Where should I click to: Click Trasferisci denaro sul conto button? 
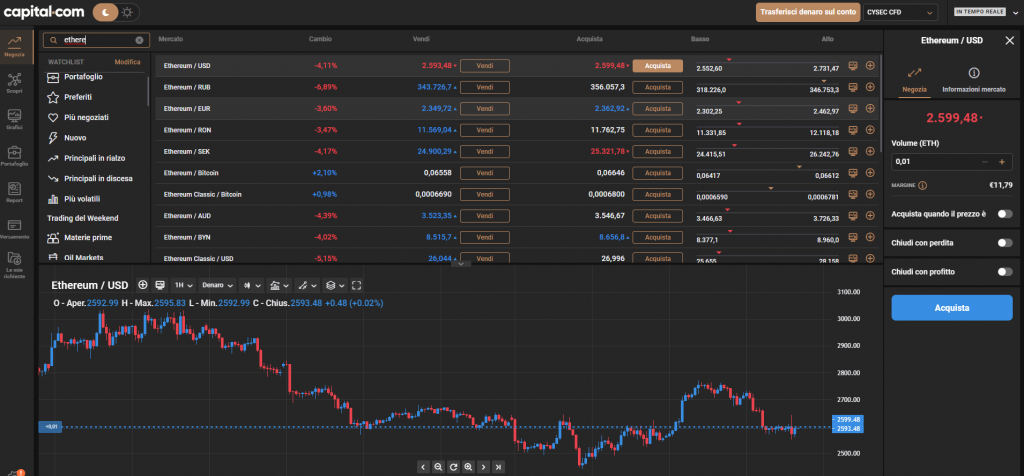pyautogui.click(x=808, y=12)
